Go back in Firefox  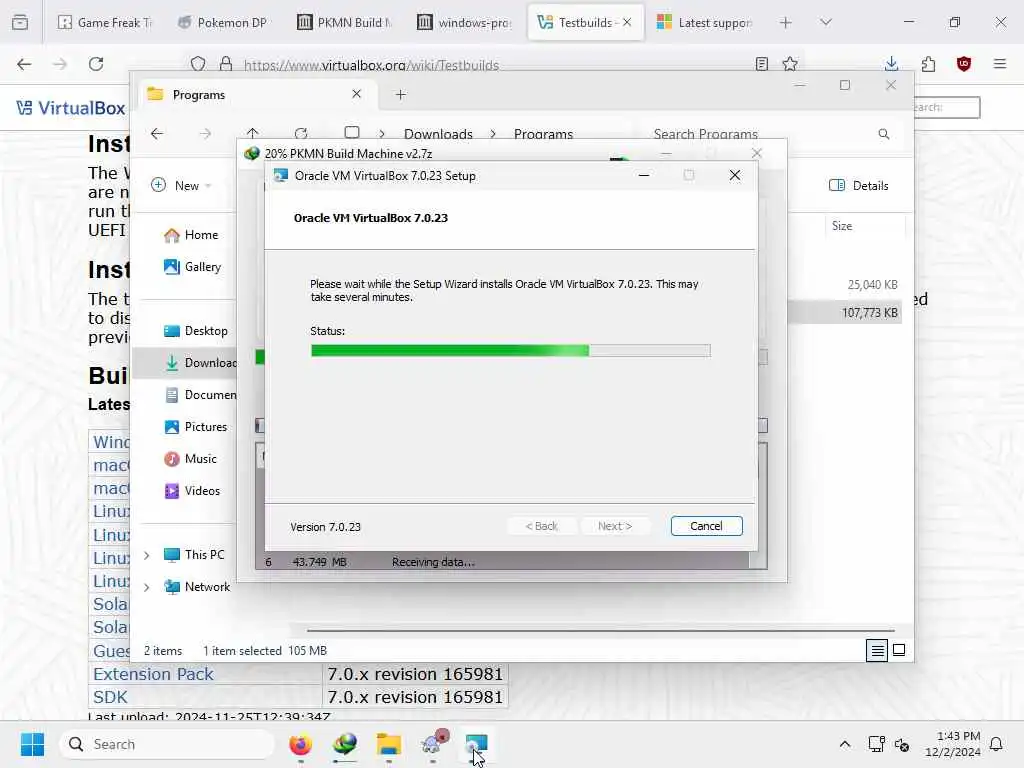(x=24, y=64)
